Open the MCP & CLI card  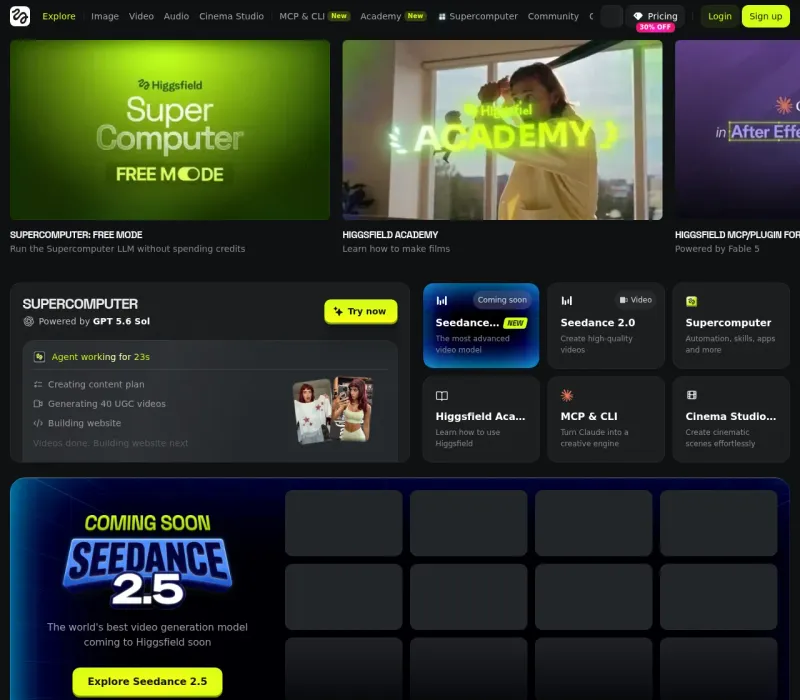606,419
